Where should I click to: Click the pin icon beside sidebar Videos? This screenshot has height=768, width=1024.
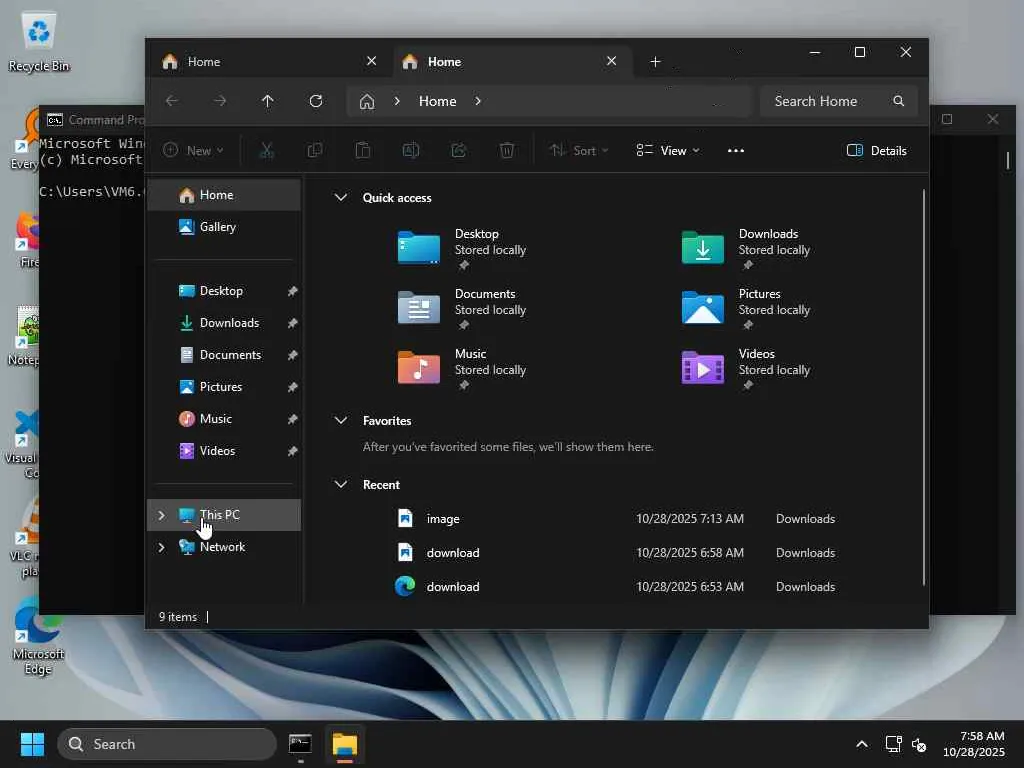click(x=293, y=451)
